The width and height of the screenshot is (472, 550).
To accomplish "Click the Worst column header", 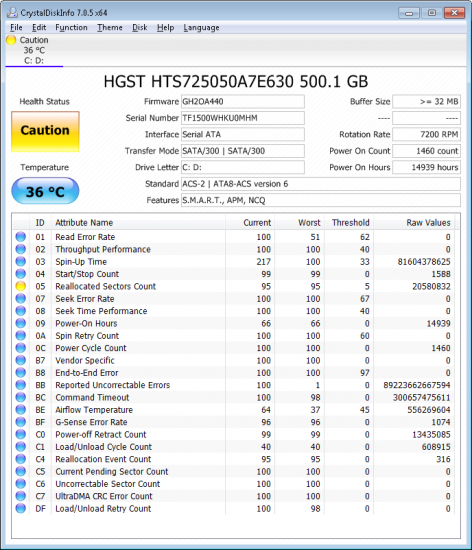I will point(299,223).
